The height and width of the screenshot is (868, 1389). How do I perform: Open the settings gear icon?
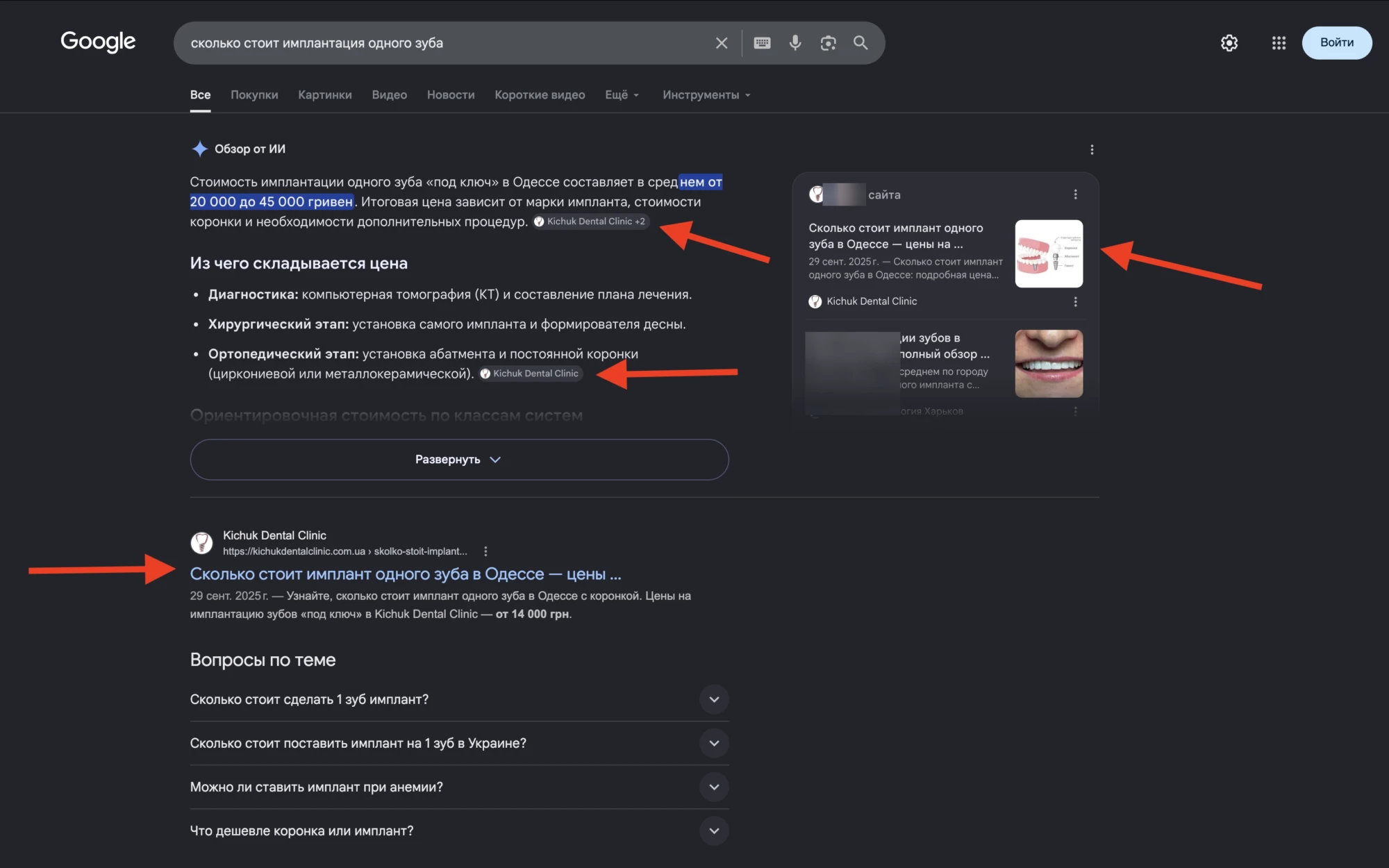tap(1229, 43)
